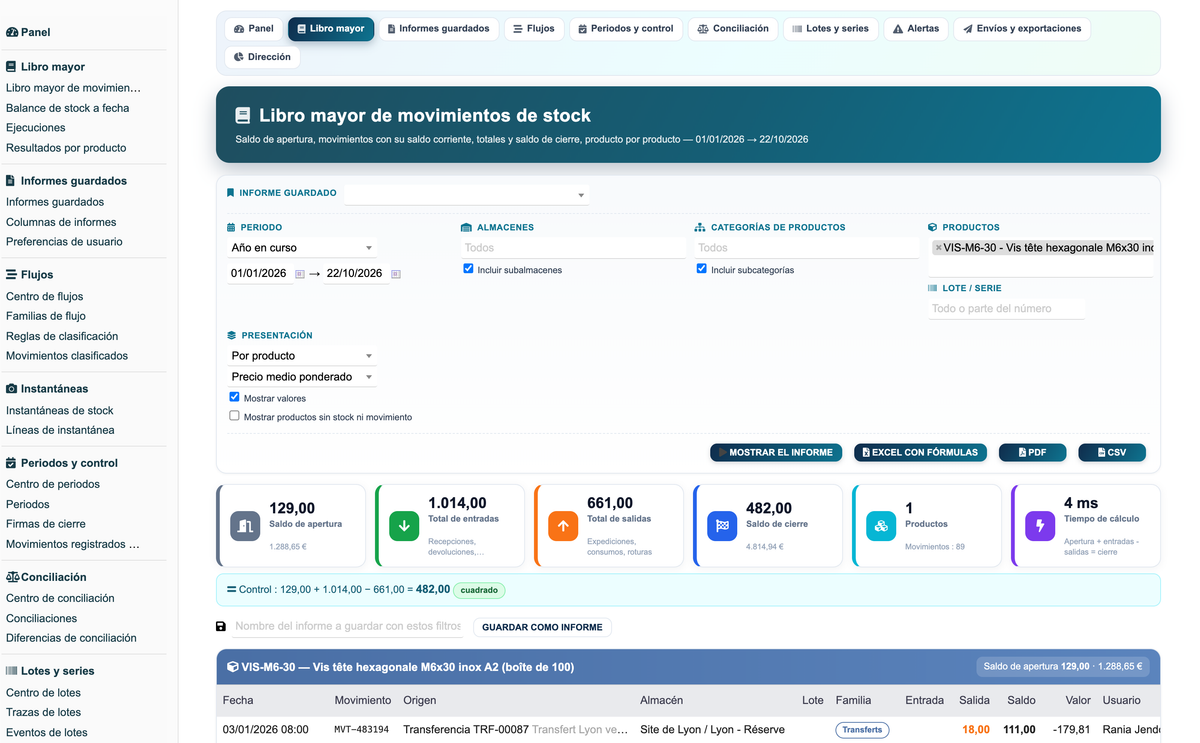Image resolution: width=1200 pixels, height=743 pixels.
Task: Click the camera icon beside Instantáneas
Action: 11,388
